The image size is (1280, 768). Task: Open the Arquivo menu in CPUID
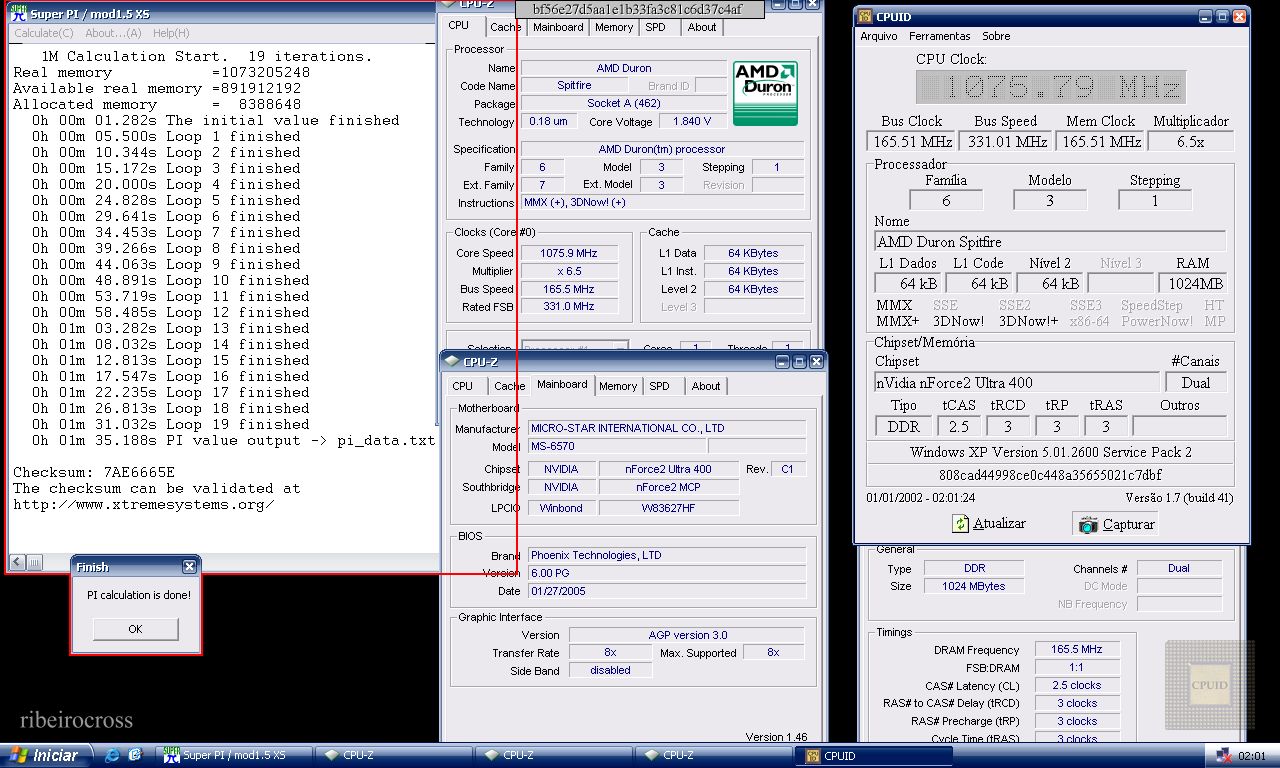click(x=879, y=36)
